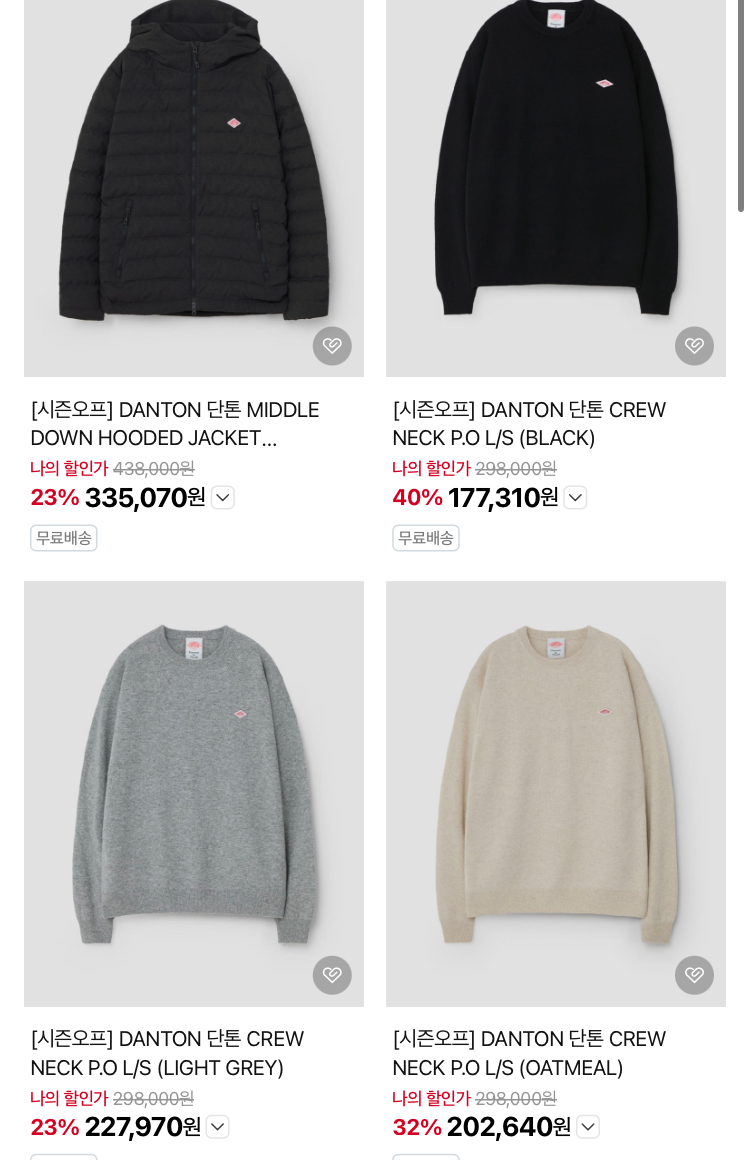Click the 23% 335,070원 discounted price
The image size is (750, 1160).
[x=118, y=498]
